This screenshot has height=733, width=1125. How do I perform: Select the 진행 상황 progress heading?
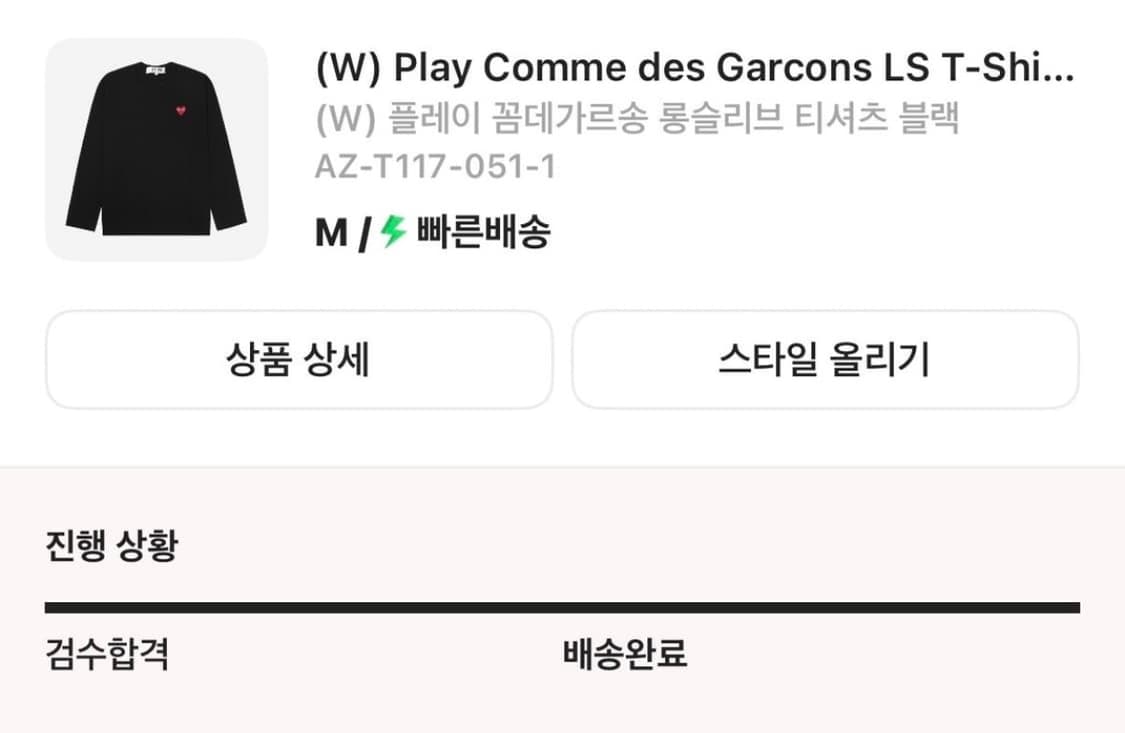111,545
